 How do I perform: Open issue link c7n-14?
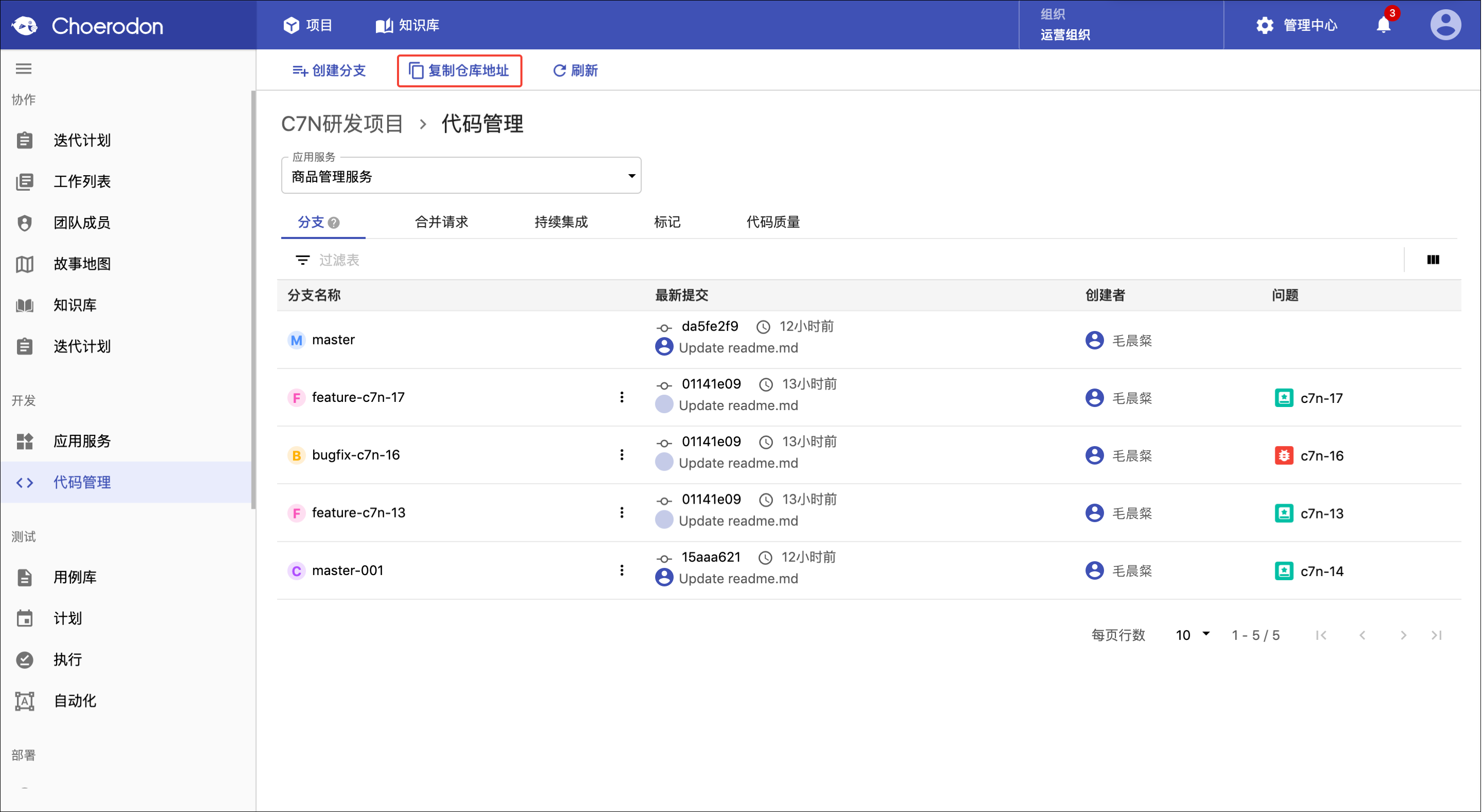pyautogui.click(x=1322, y=571)
